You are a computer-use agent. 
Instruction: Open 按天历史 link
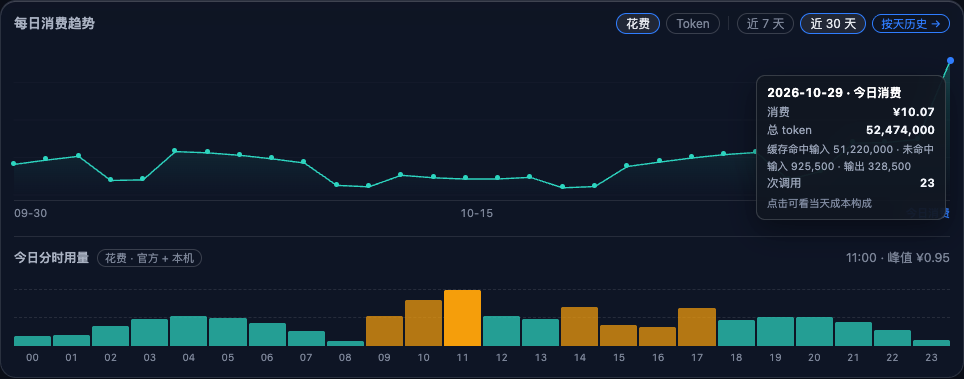911,24
